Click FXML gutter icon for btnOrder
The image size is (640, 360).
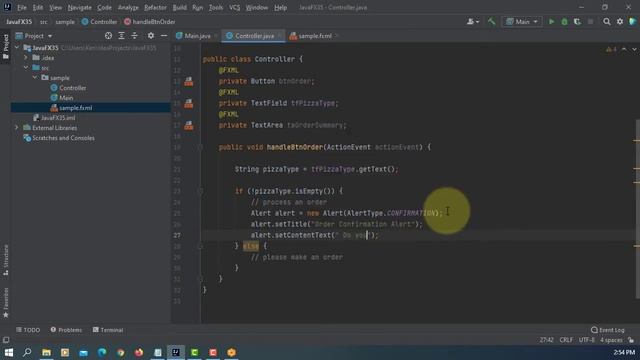click(189, 82)
